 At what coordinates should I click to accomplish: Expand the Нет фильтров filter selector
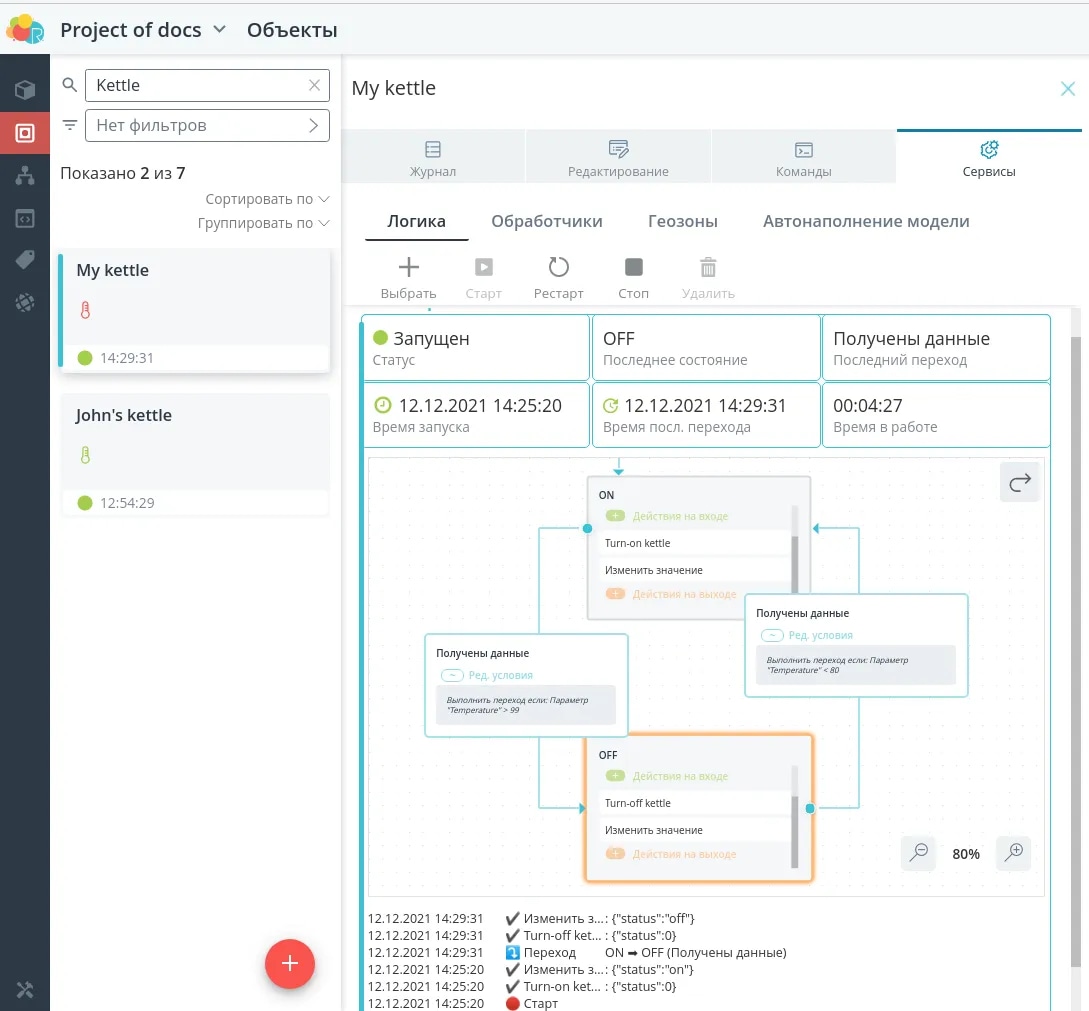pos(207,126)
